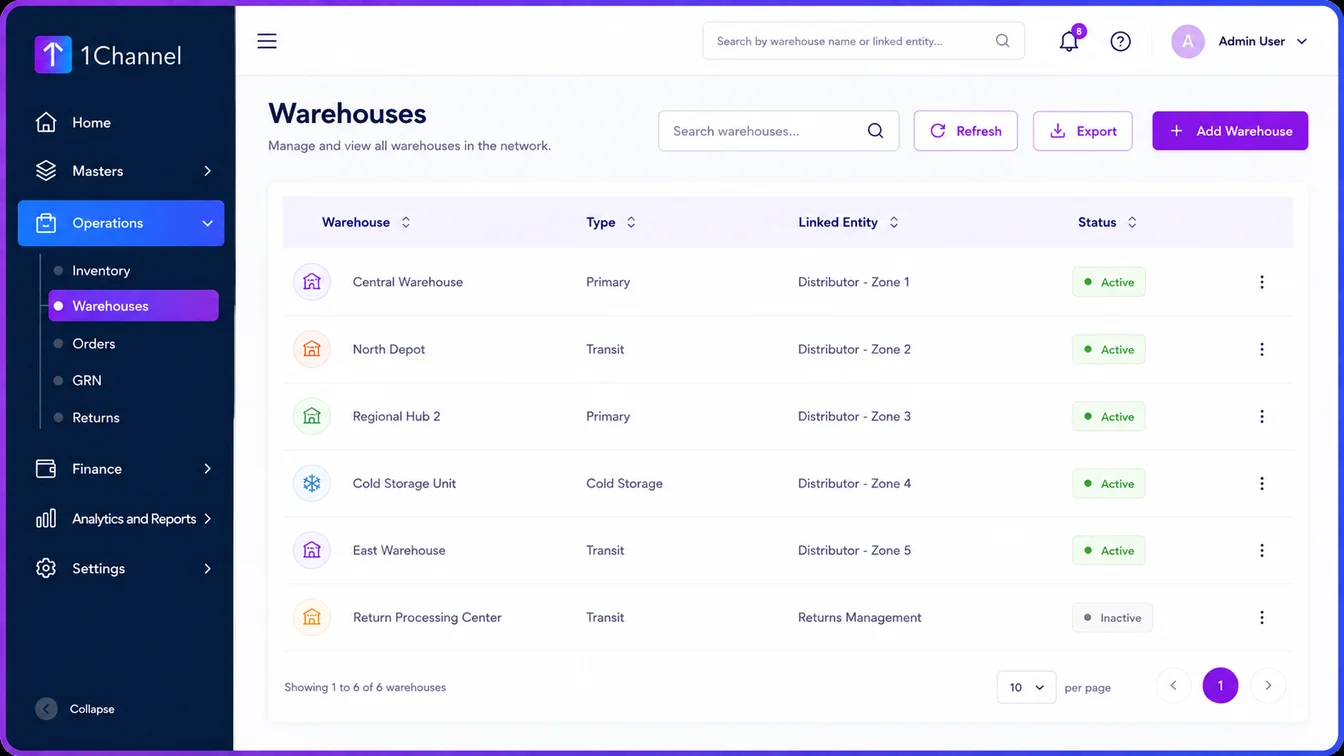Open three-dot menu for Central Warehouse
This screenshot has height=756, width=1344.
click(1262, 282)
